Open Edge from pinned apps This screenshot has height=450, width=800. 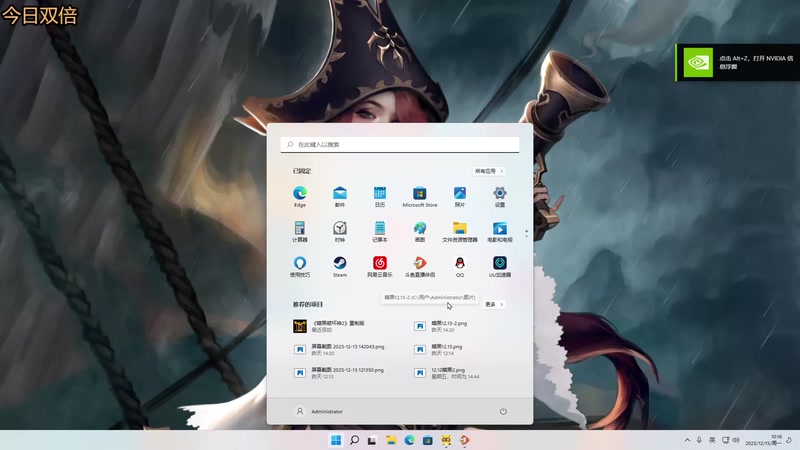(x=299, y=196)
